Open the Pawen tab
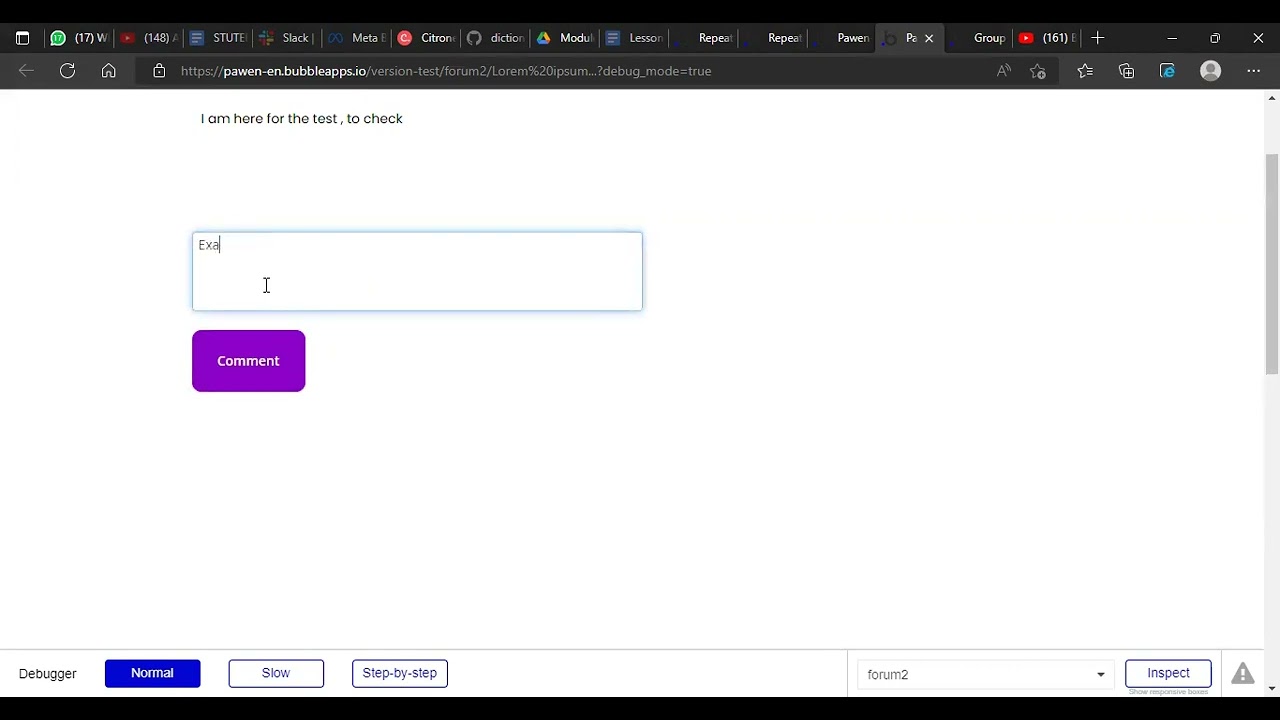This screenshot has height=720, width=1280. [840, 38]
